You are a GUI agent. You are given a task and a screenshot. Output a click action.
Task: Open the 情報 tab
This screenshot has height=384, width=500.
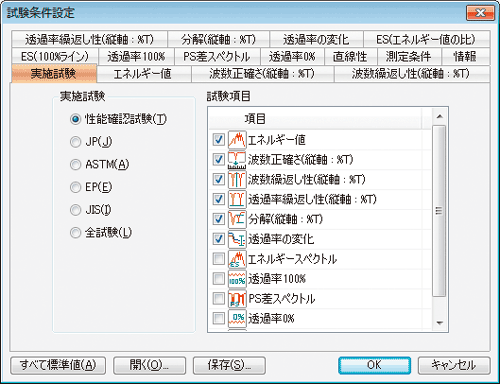click(465, 56)
